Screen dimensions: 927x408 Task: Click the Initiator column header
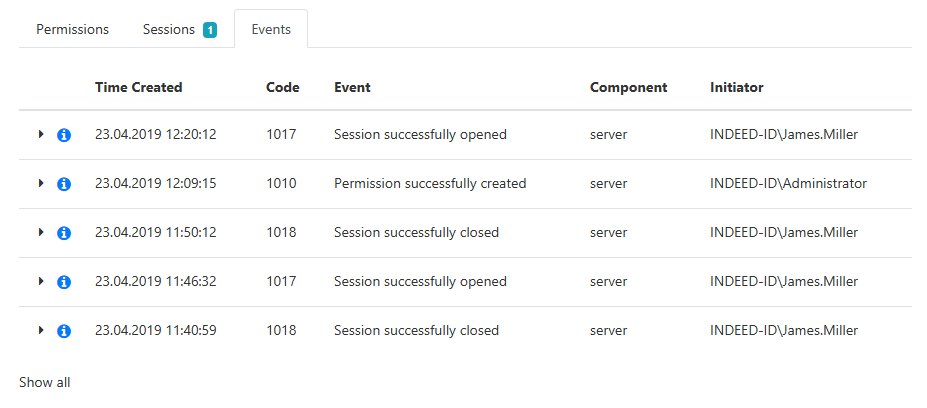click(736, 87)
